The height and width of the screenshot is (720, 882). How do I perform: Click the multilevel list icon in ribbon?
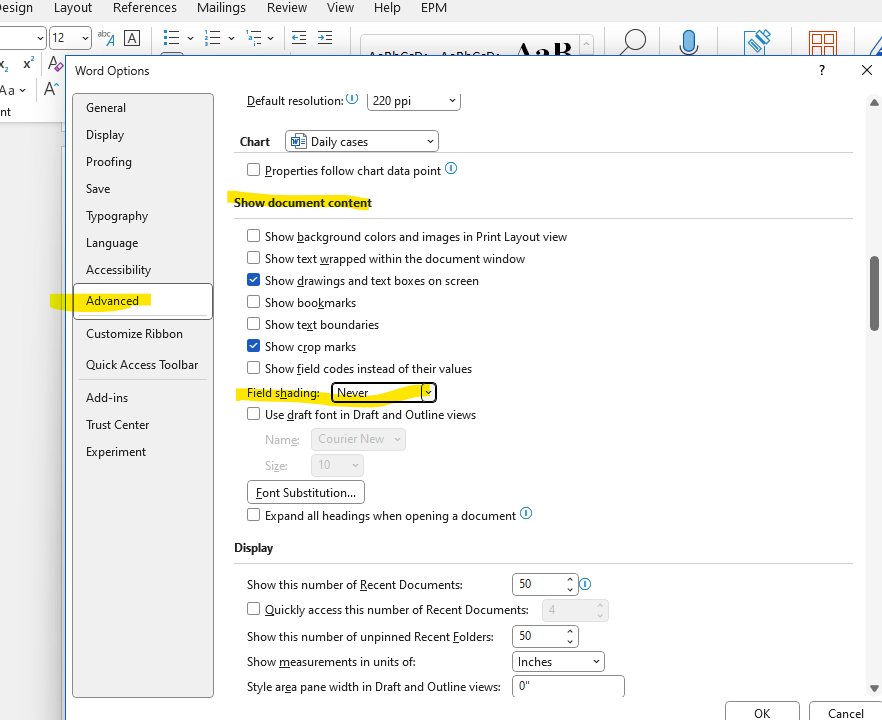[254, 38]
